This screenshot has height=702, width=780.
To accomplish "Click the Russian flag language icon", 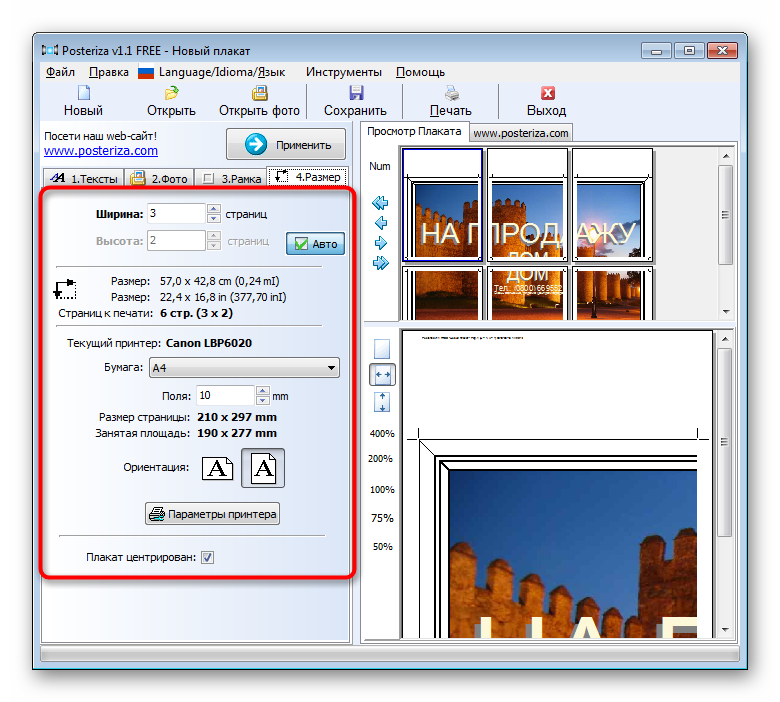I will click(x=146, y=73).
